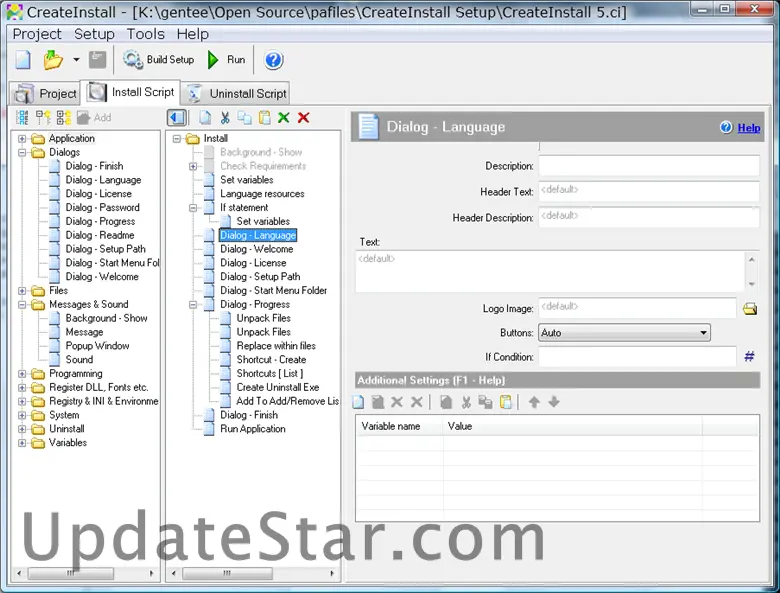
Task: Click the new item icon in script toolbar
Action: (x=205, y=118)
